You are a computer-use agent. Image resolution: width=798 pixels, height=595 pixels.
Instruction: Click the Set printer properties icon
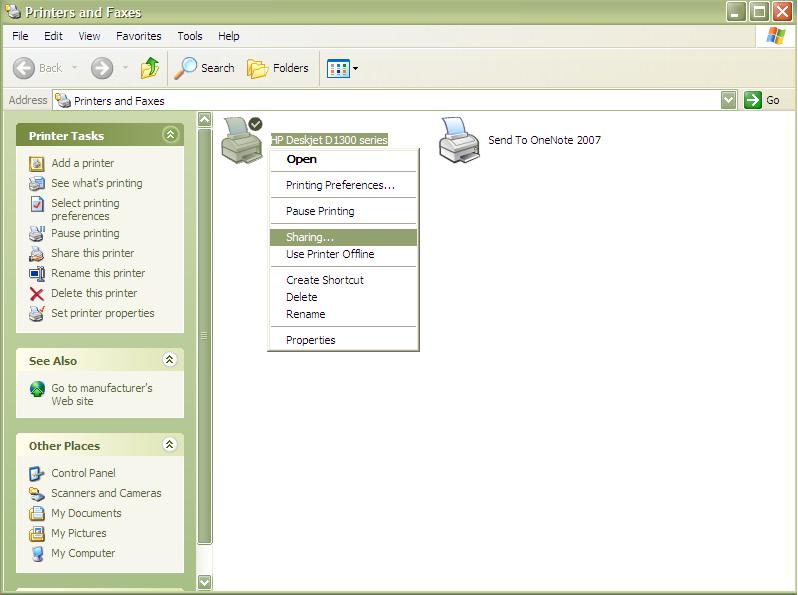coord(37,314)
